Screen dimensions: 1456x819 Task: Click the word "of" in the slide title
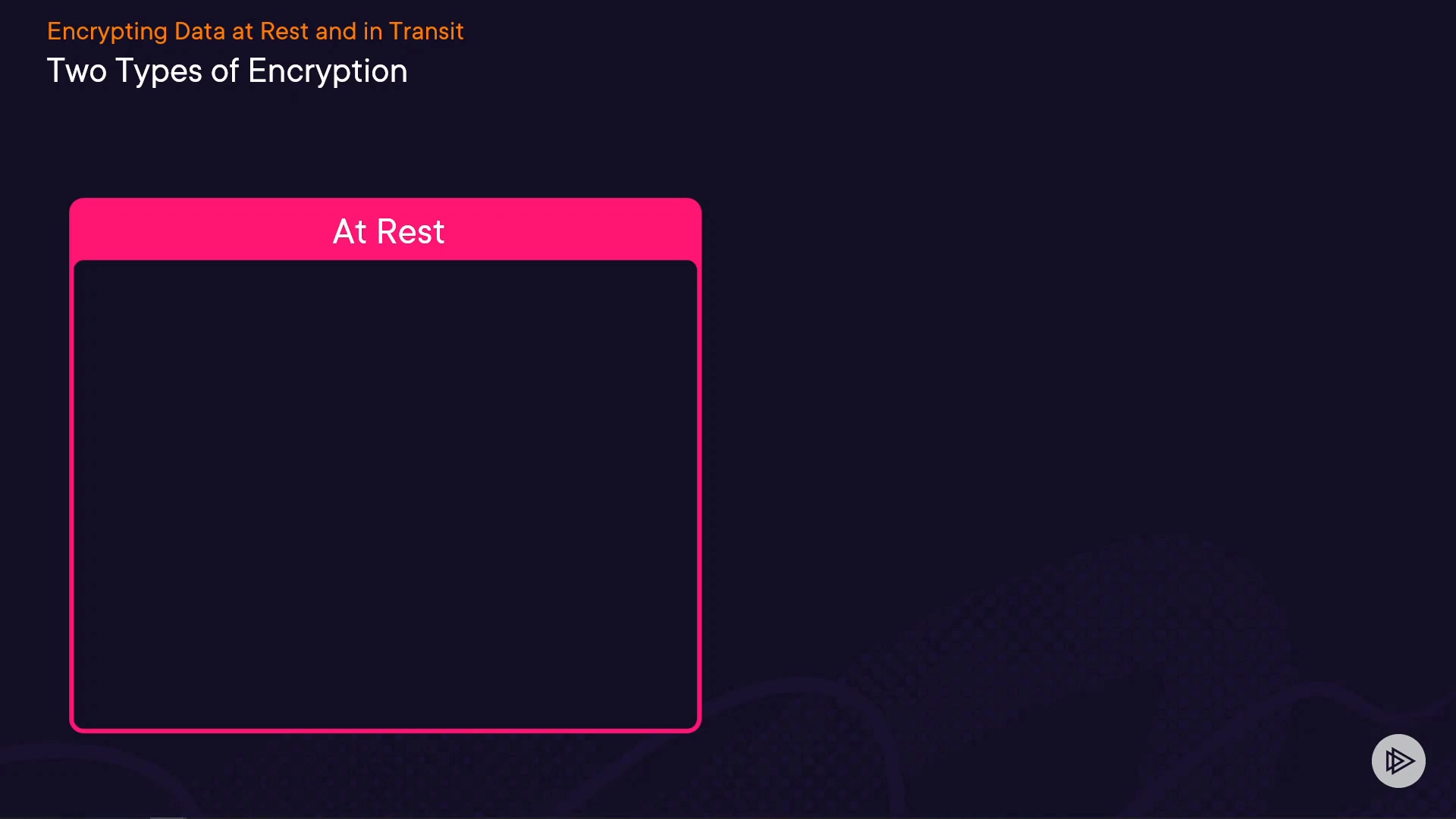224,71
